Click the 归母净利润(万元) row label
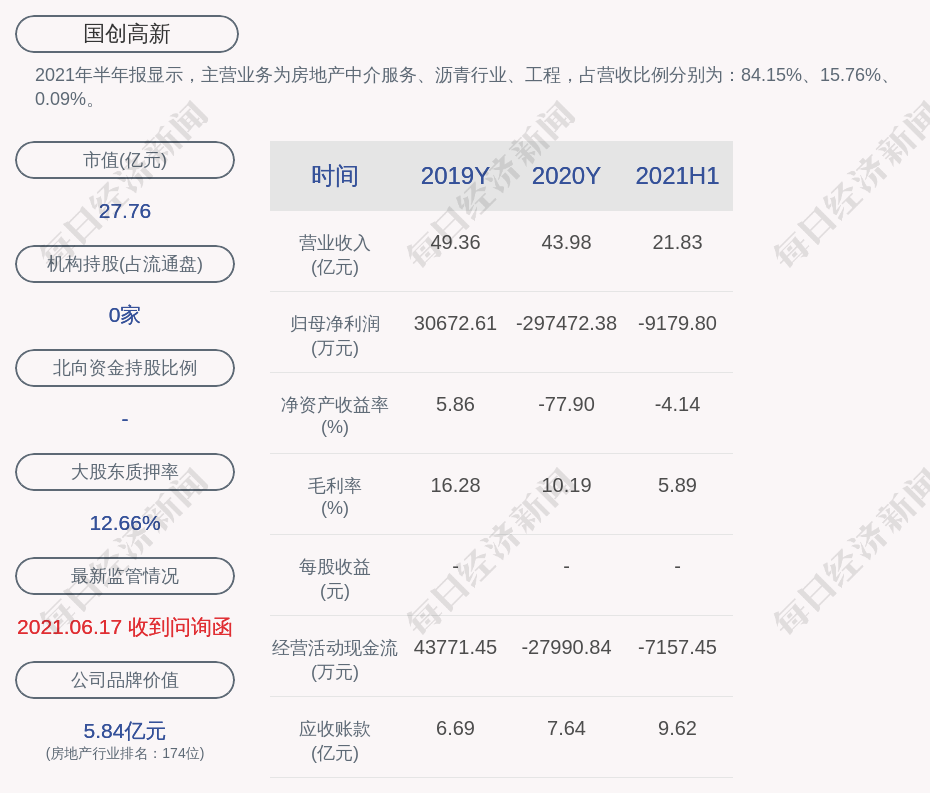The width and height of the screenshot is (930, 793). coord(335,336)
